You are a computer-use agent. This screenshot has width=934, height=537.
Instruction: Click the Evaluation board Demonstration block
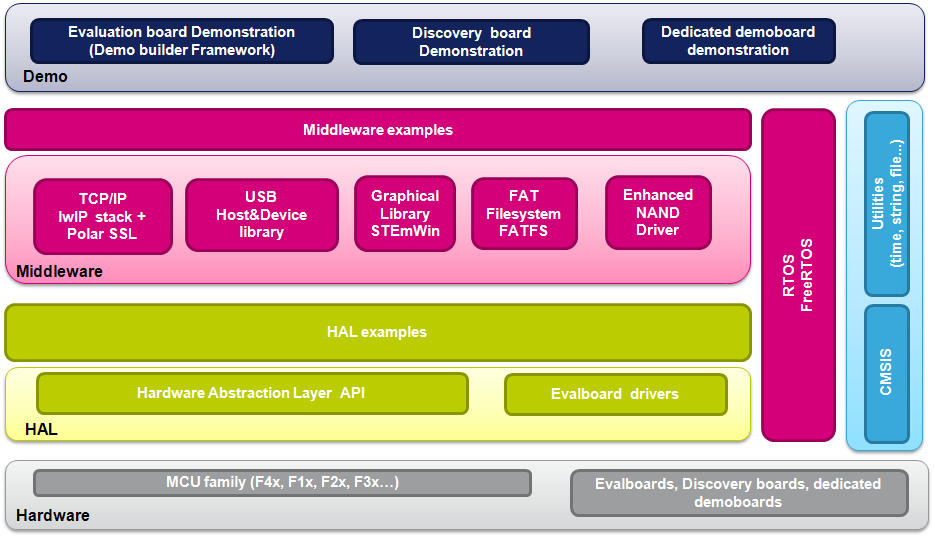tap(182, 41)
